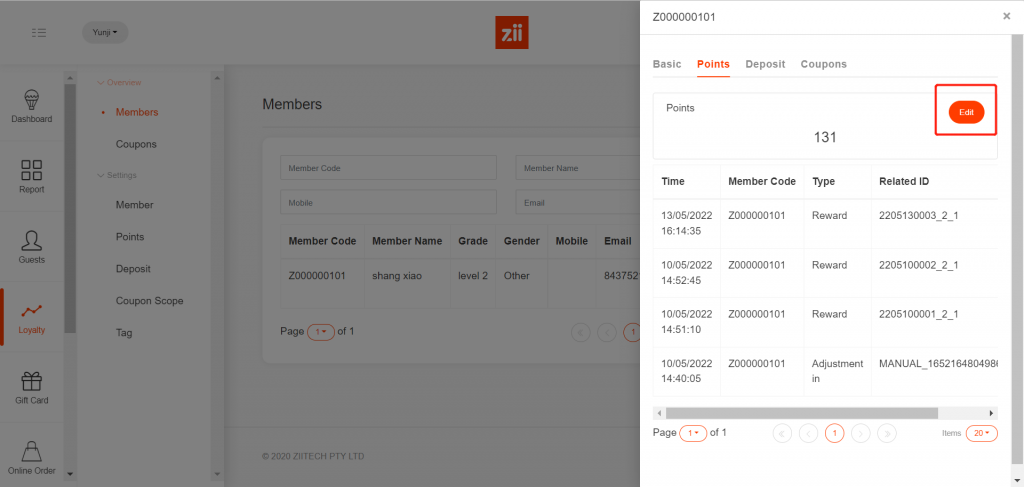Open the Gift Card icon
The image size is (1024, 487).
coord(32,382)
